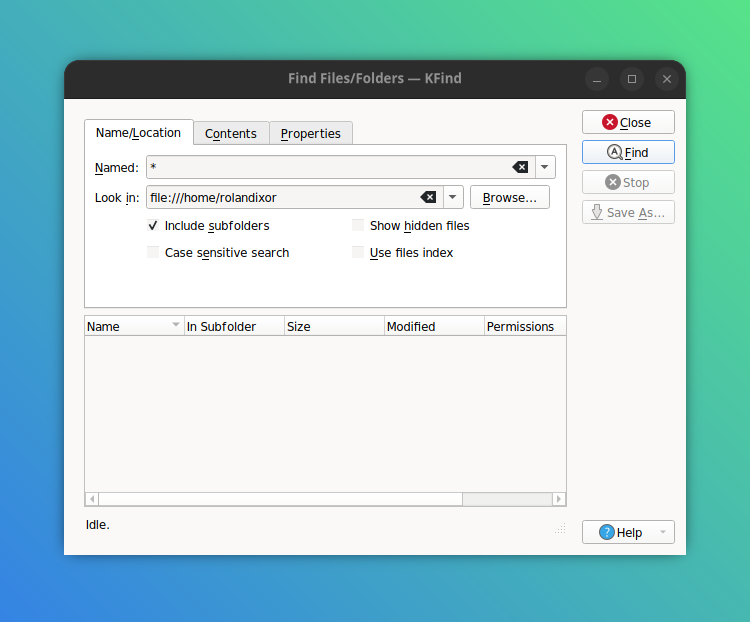Switch to the Contents tab
This screenshot has width=750, height=622.
[231, 133]
